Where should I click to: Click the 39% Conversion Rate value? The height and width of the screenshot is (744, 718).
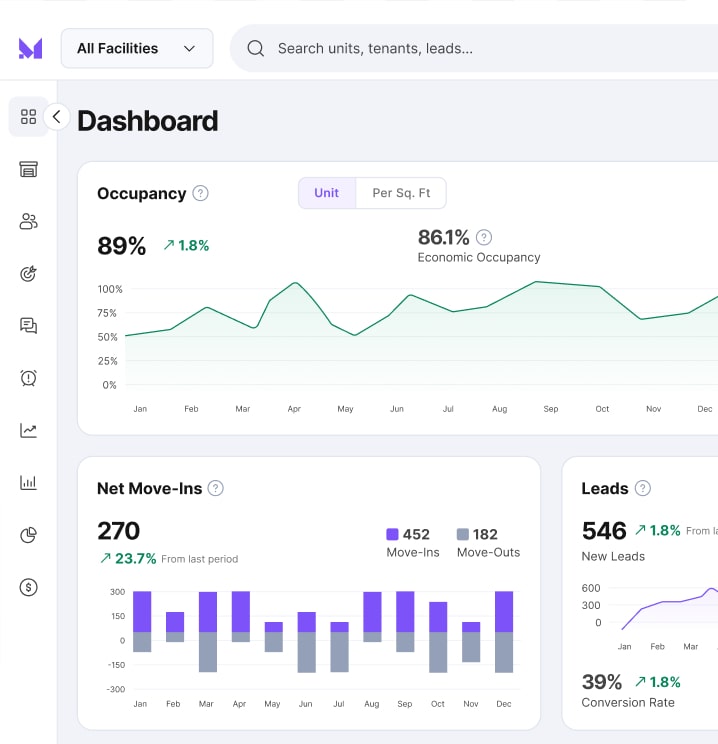click(602, 682)
